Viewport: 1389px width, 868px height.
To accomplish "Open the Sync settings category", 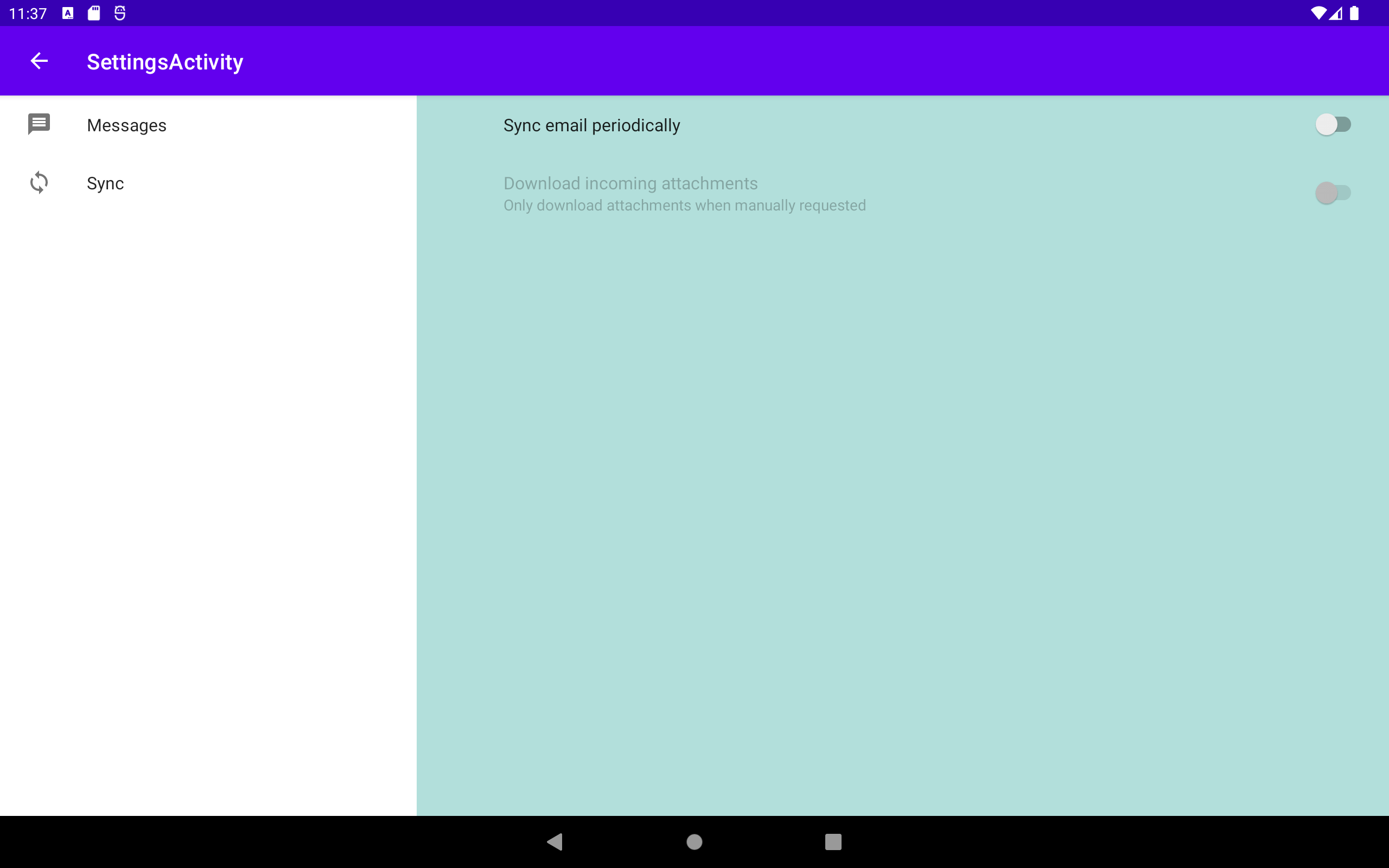I will pos(105,183).
